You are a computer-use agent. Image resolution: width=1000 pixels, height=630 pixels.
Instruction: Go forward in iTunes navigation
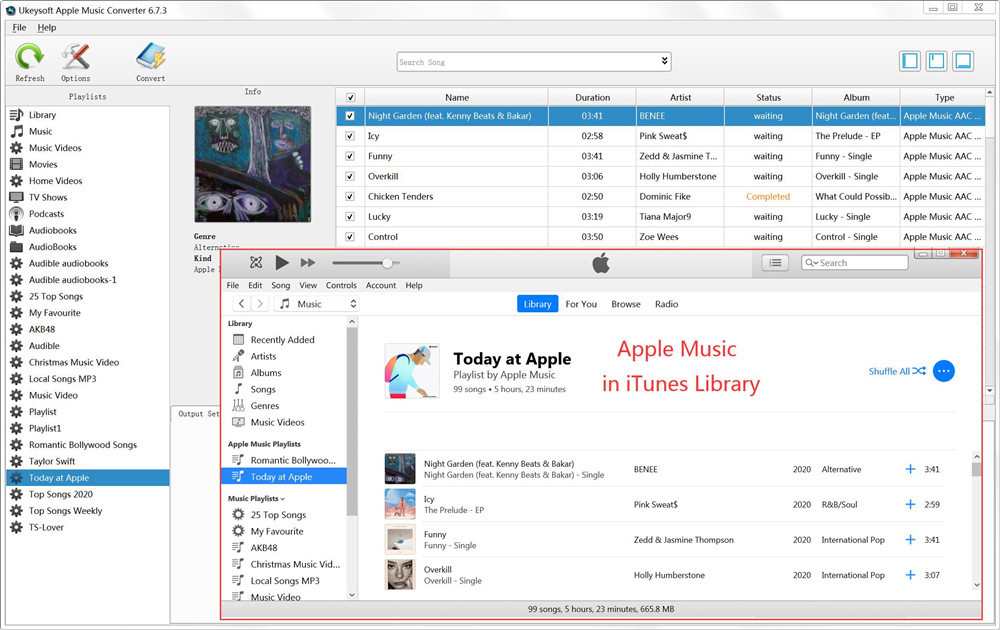260,304
